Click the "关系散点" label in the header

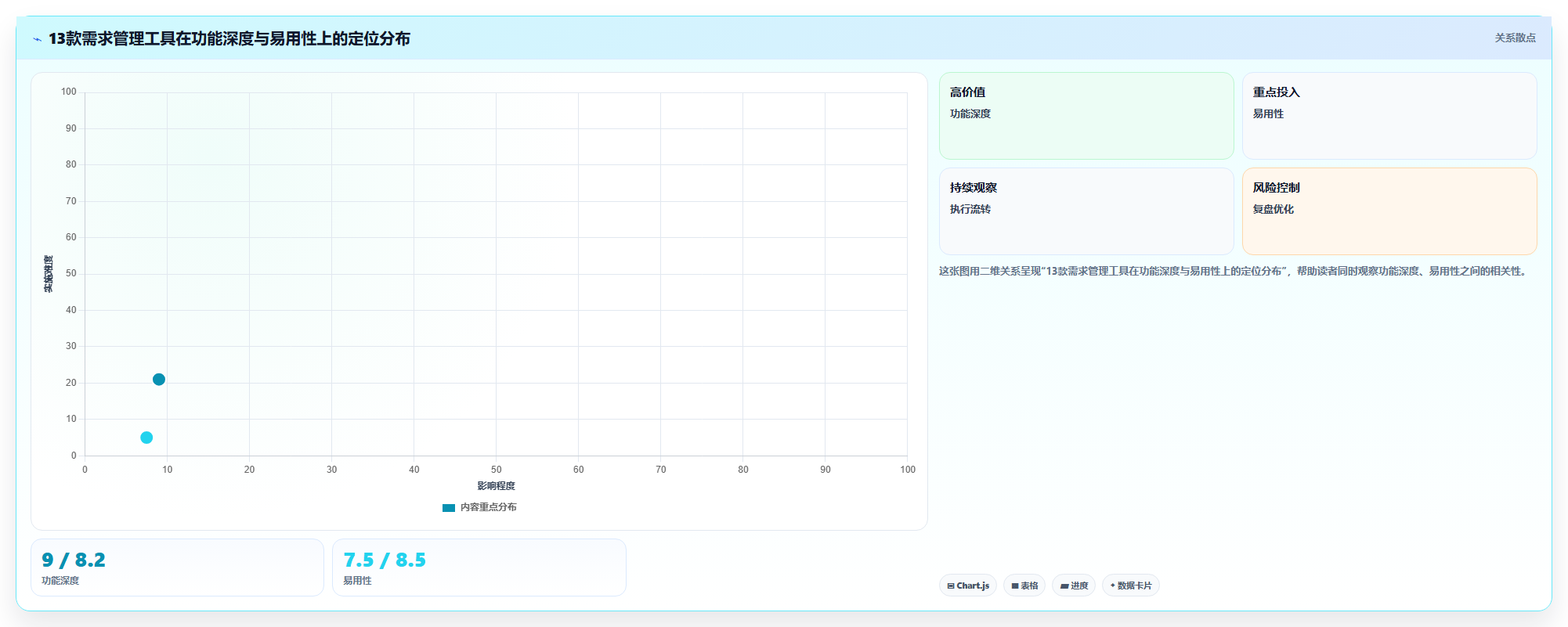tap(1515, 38)
